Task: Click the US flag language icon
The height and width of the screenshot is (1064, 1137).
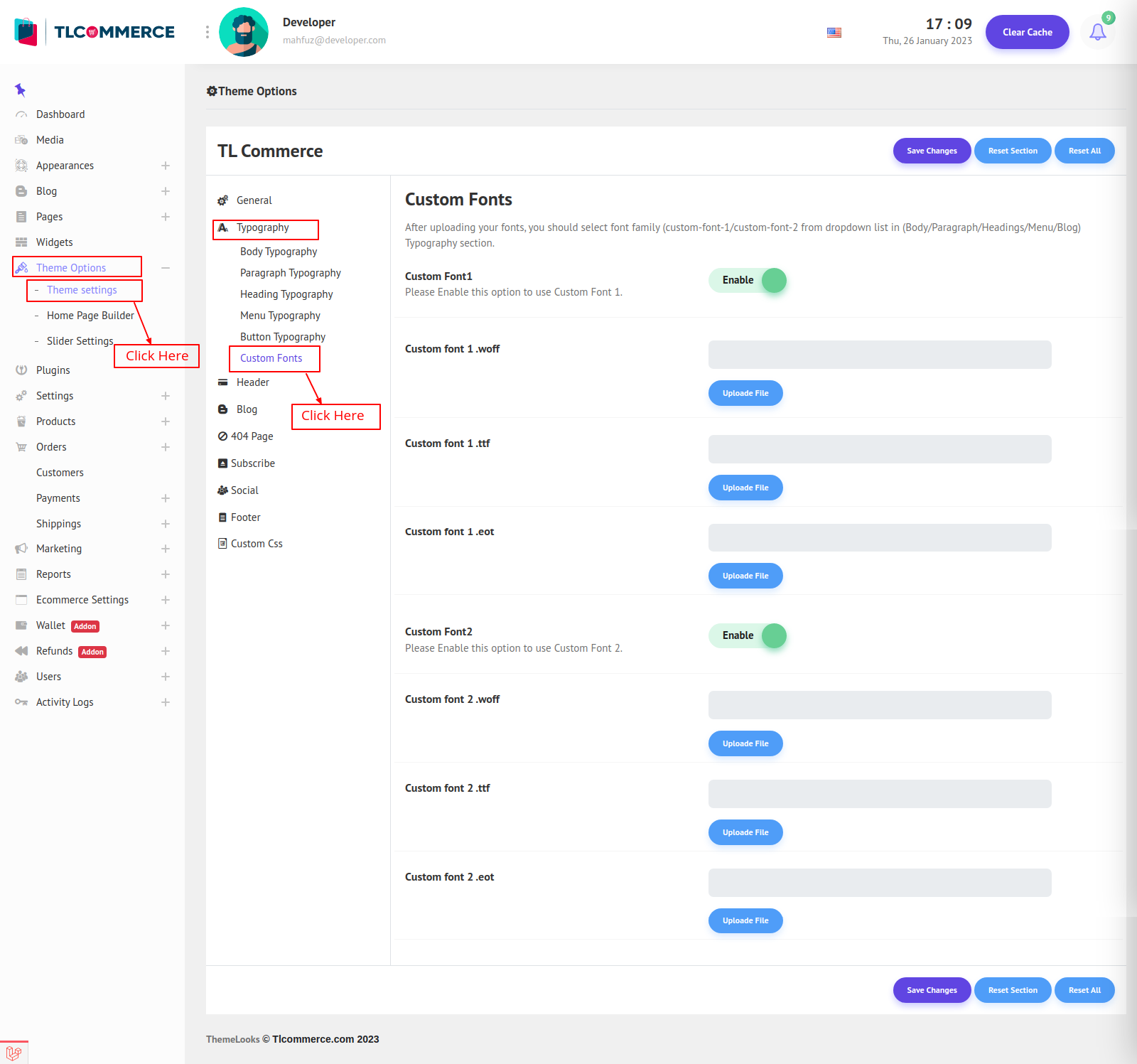Action: coord(834,33)
